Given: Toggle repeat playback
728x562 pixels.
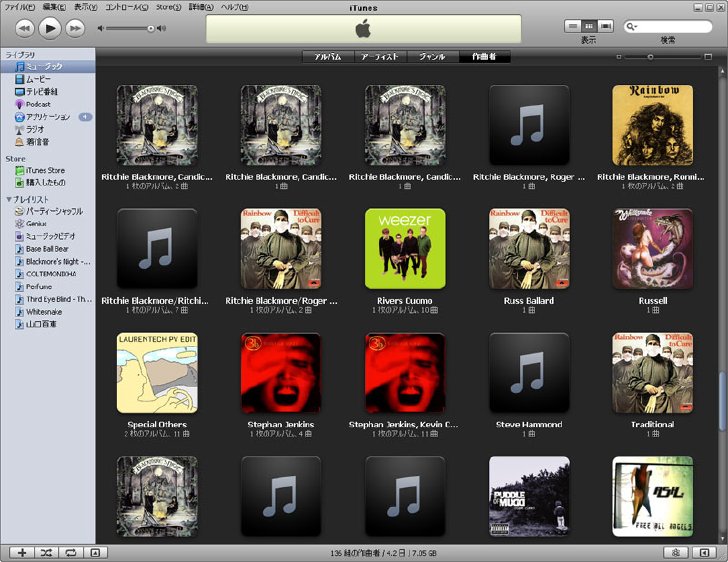Looking at the screenshot, I should [x=71, y=552].
